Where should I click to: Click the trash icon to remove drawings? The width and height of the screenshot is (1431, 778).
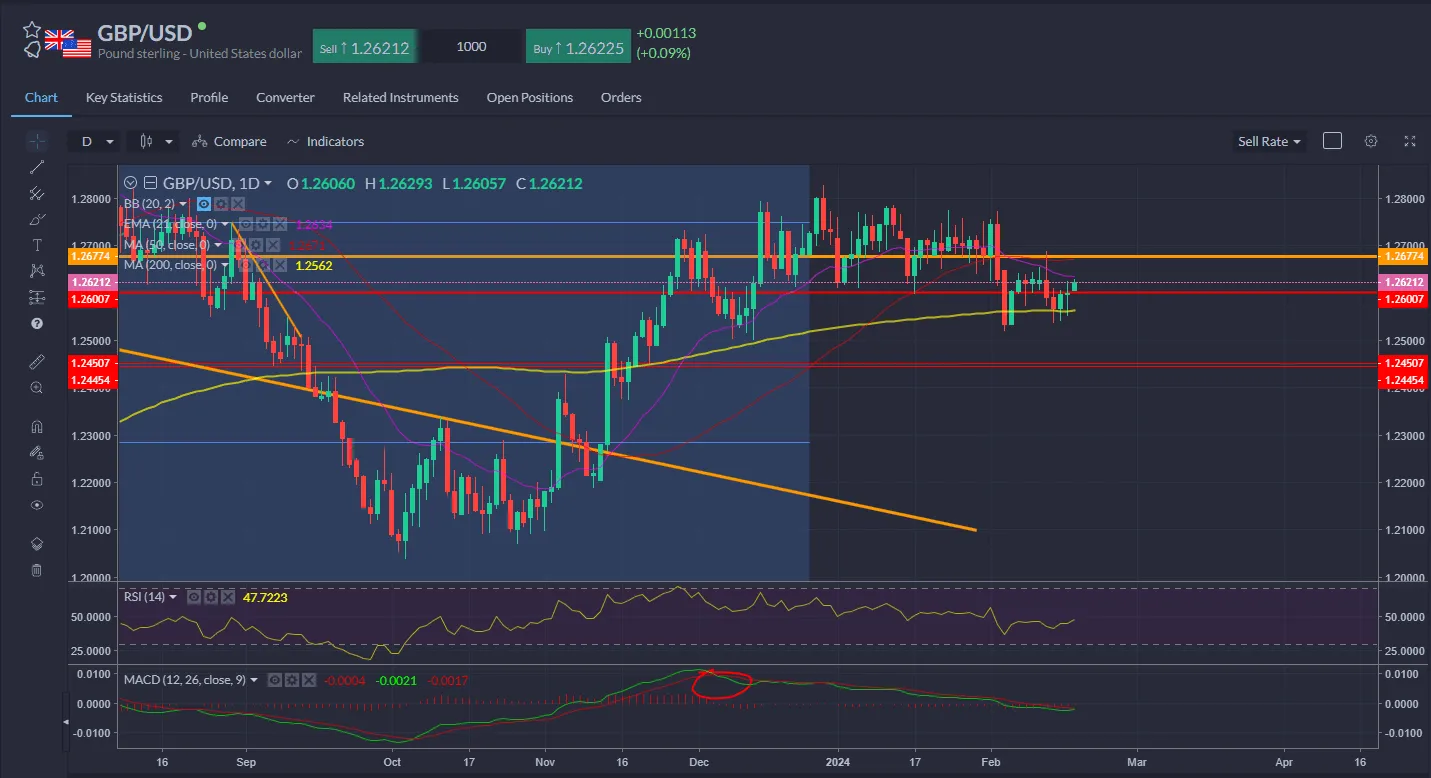tap(36, 570)
